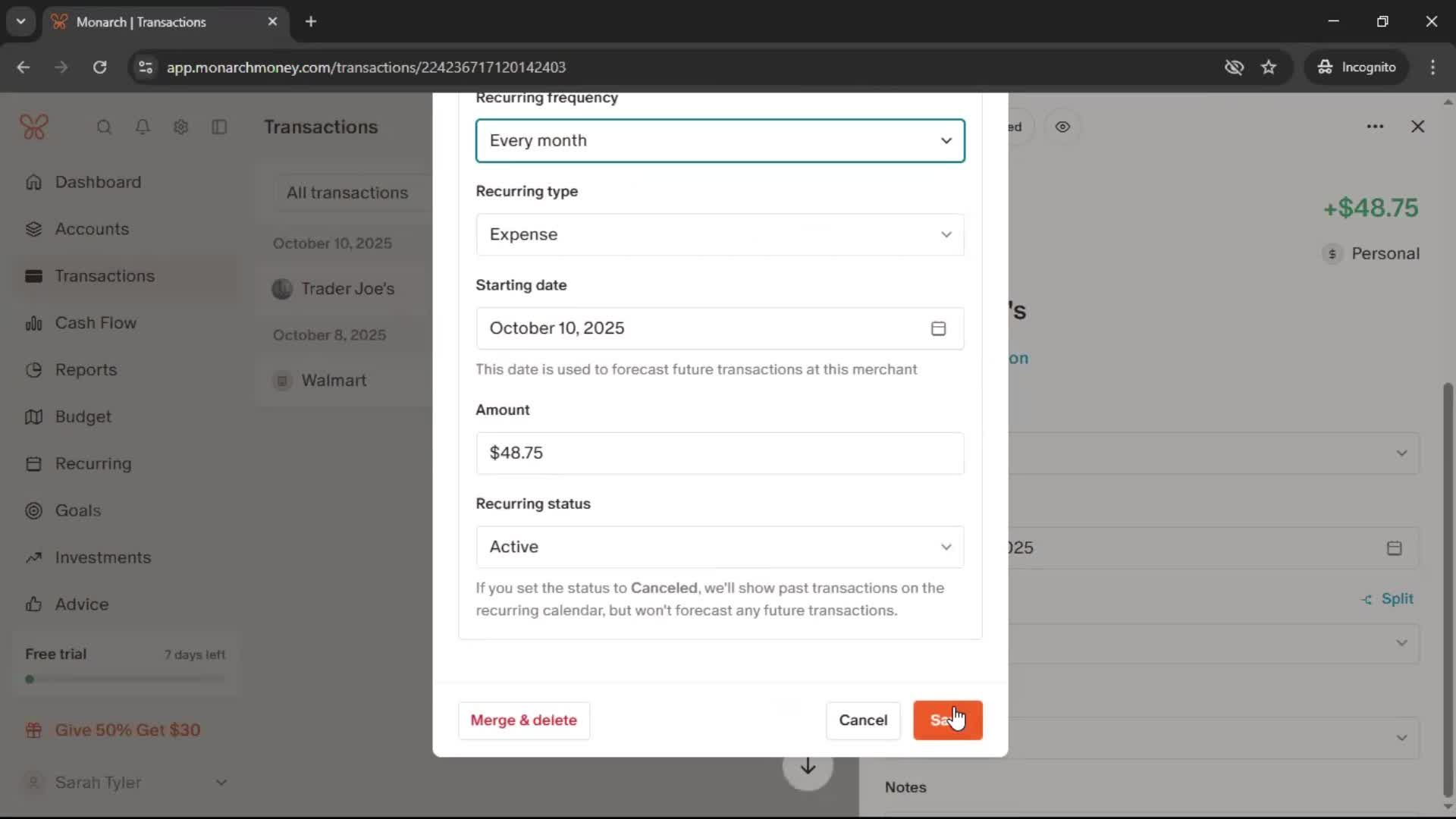
Task: Open notifications bell icon
Action: pos(143,127)
